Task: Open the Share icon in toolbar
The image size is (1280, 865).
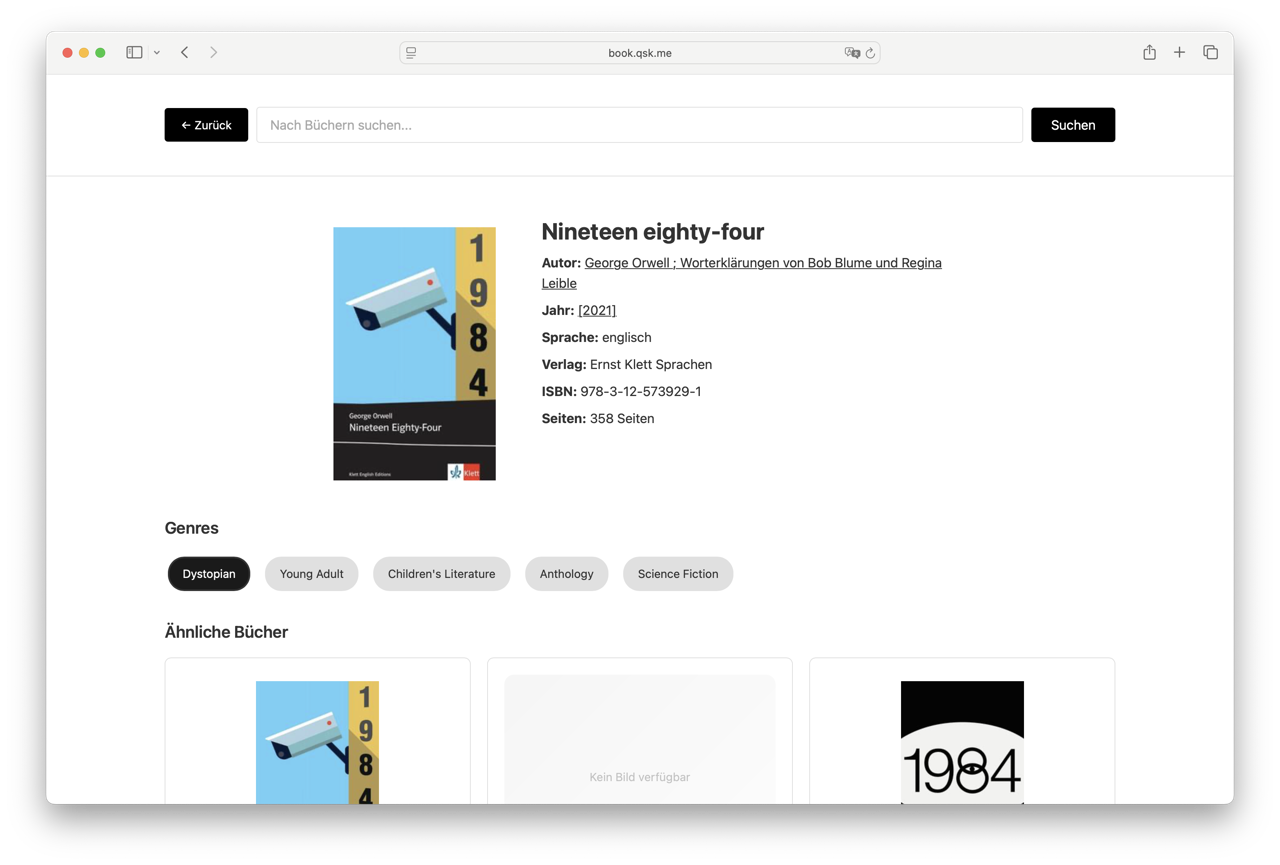Action: (1149, 52)
